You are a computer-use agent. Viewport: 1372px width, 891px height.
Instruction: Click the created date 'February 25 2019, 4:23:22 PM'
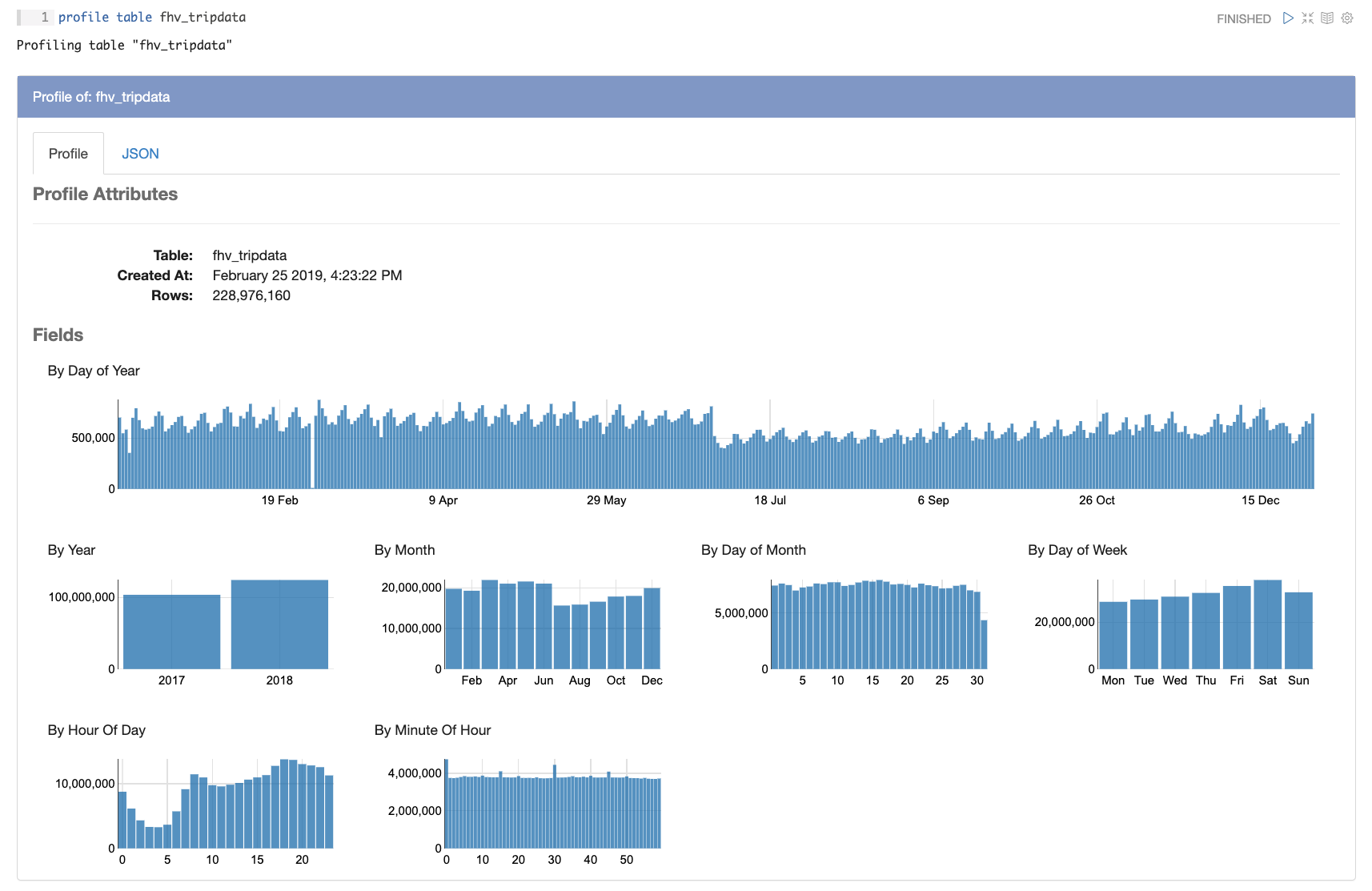tap(307, 275)
